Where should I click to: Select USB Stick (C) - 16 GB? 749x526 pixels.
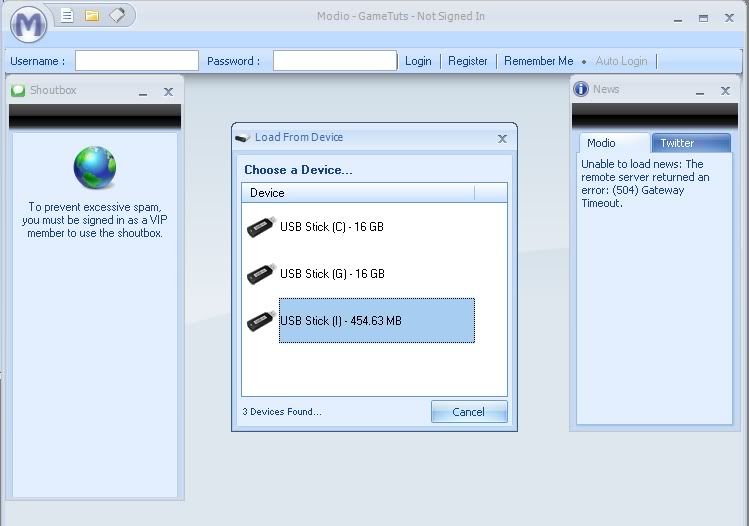[332, 227]
